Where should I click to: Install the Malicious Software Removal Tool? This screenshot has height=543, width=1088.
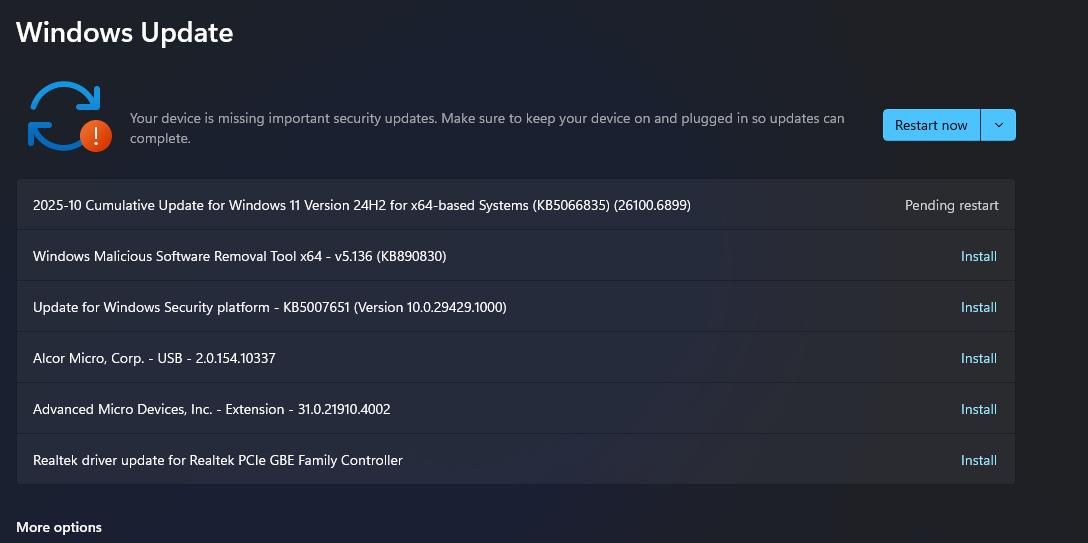pos(978,256)
